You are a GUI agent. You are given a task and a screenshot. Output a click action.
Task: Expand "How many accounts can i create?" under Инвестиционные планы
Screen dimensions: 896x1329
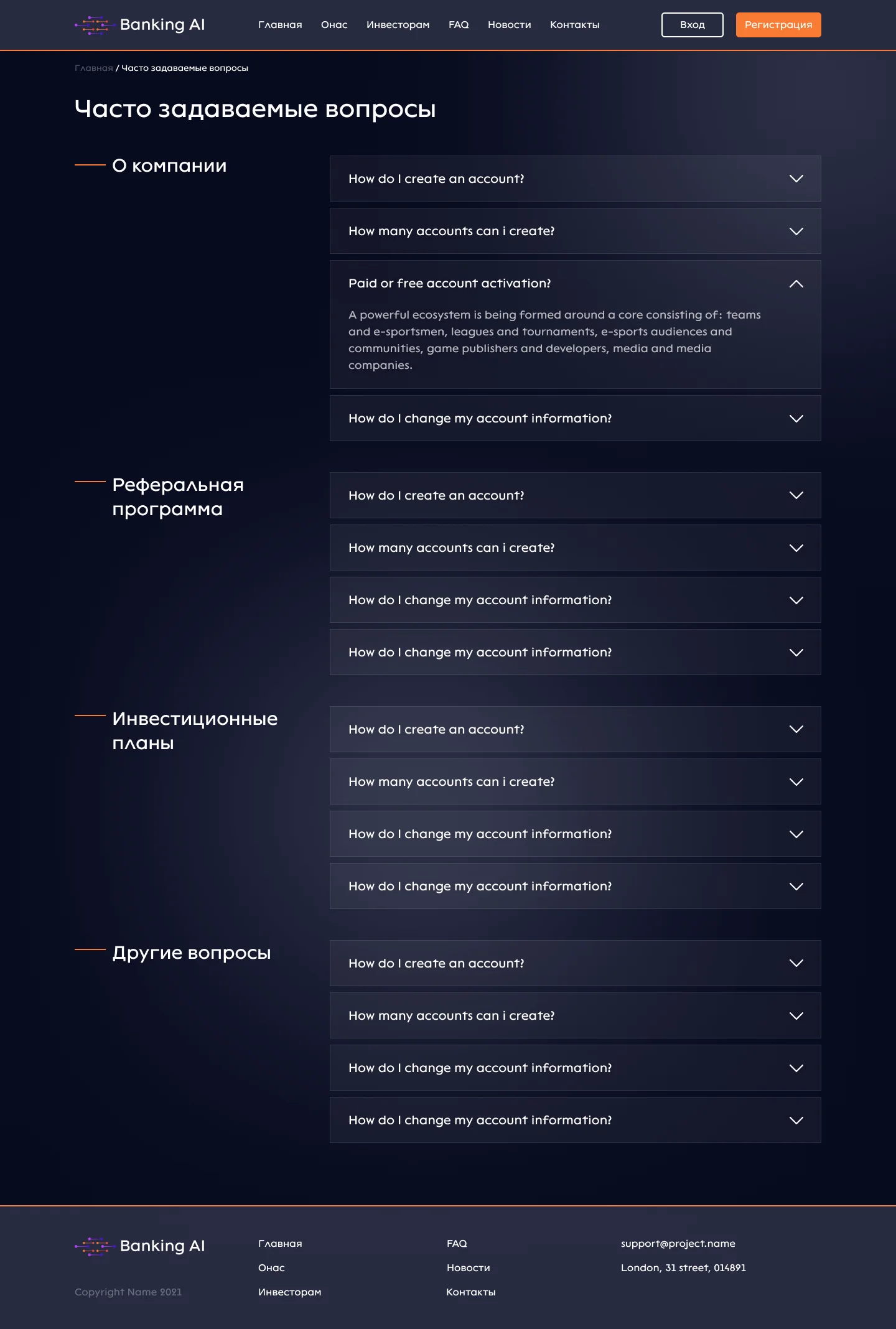451,782
